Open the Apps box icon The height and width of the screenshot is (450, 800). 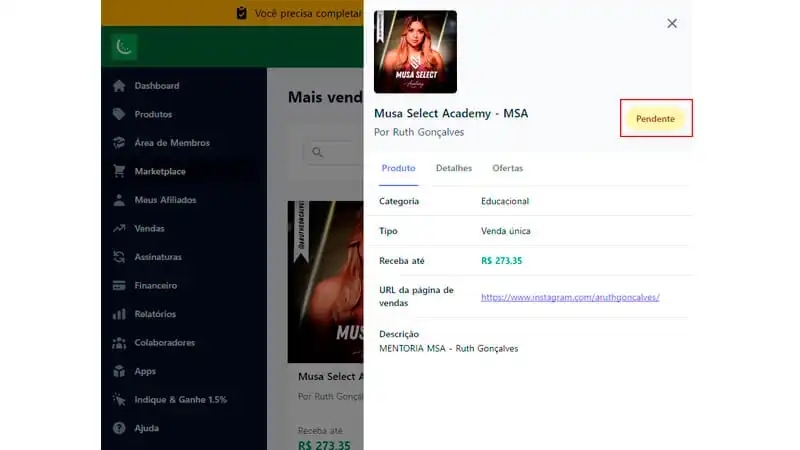tap(119, 371)
